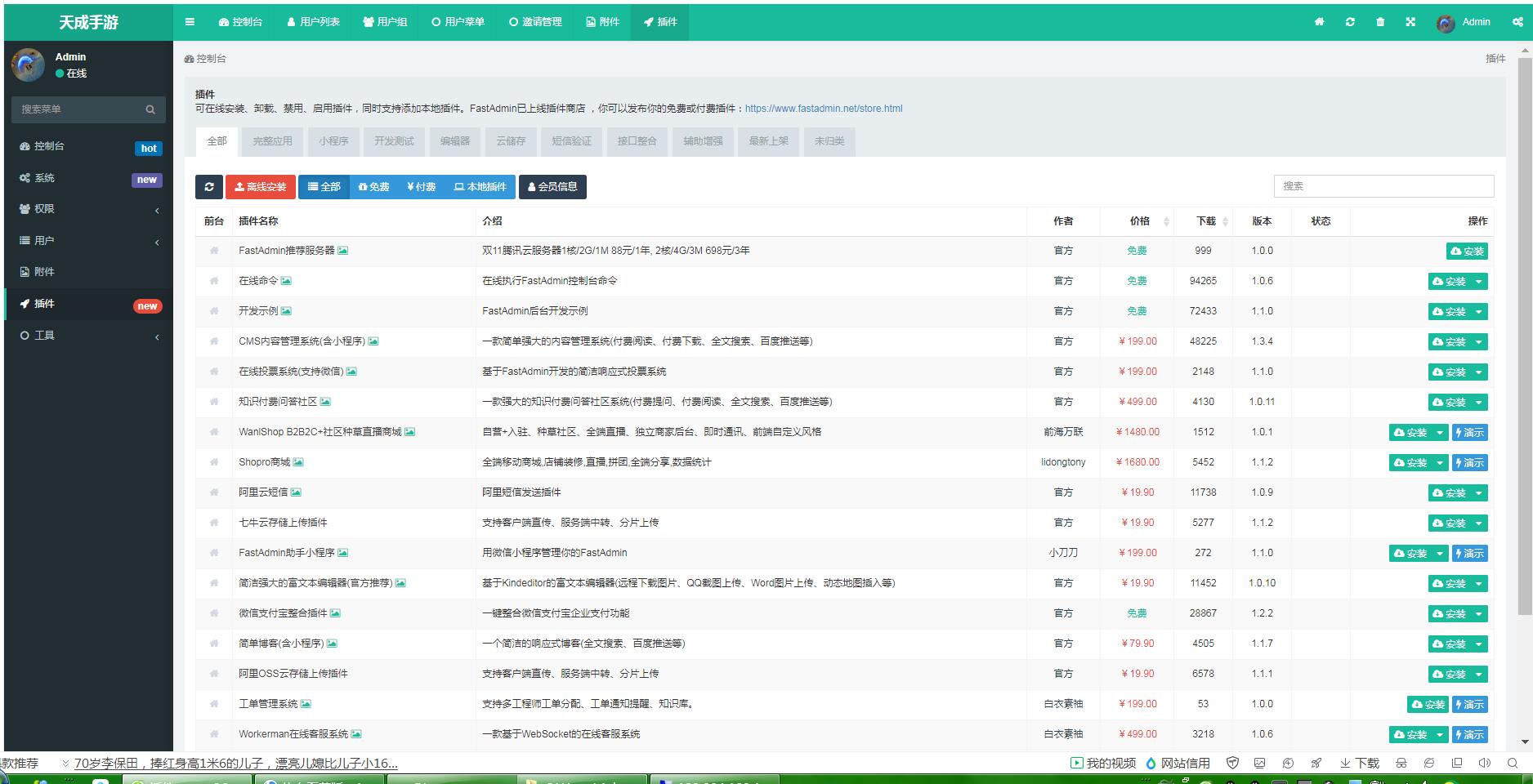Click the red 离线安装 button
1533x784 pixels.
point(261,187)
